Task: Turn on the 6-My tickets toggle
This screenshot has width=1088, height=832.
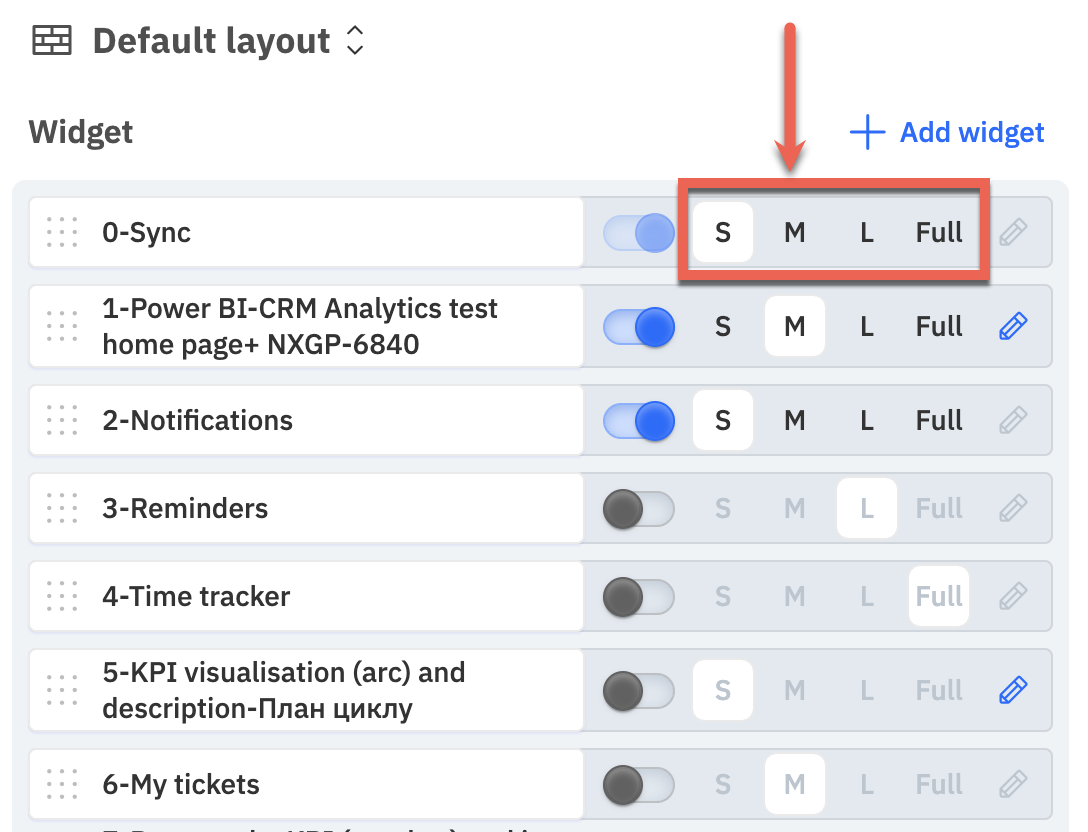Action: pos(639,785)
